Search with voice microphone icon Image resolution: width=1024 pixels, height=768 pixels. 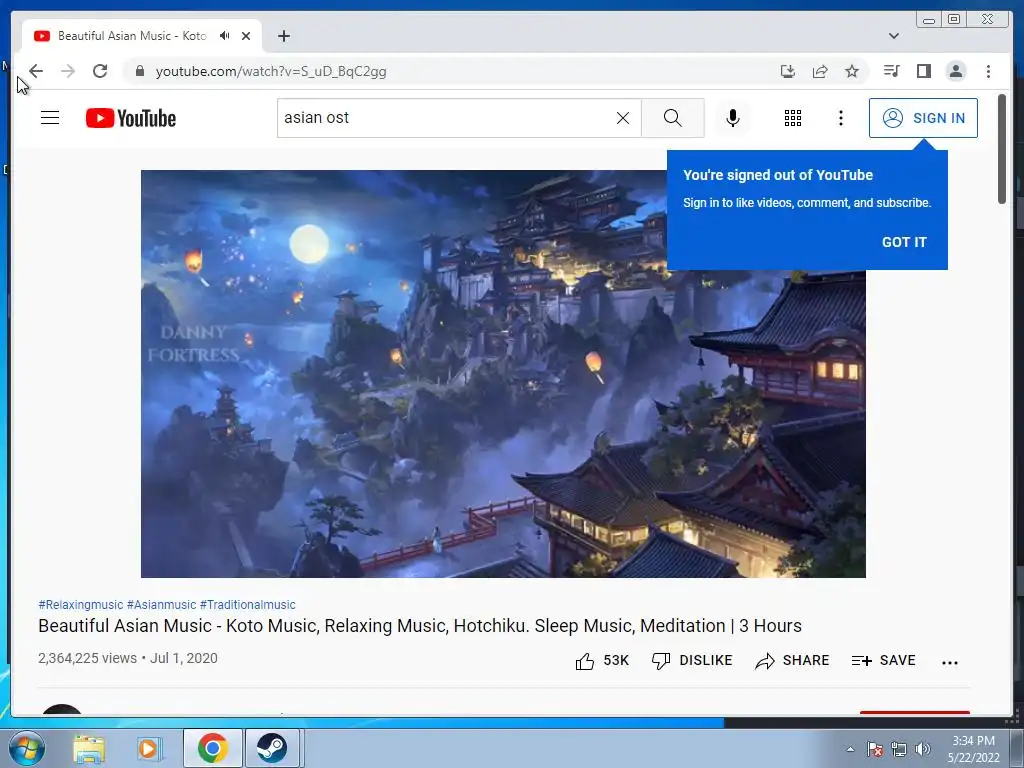point(733,118)
